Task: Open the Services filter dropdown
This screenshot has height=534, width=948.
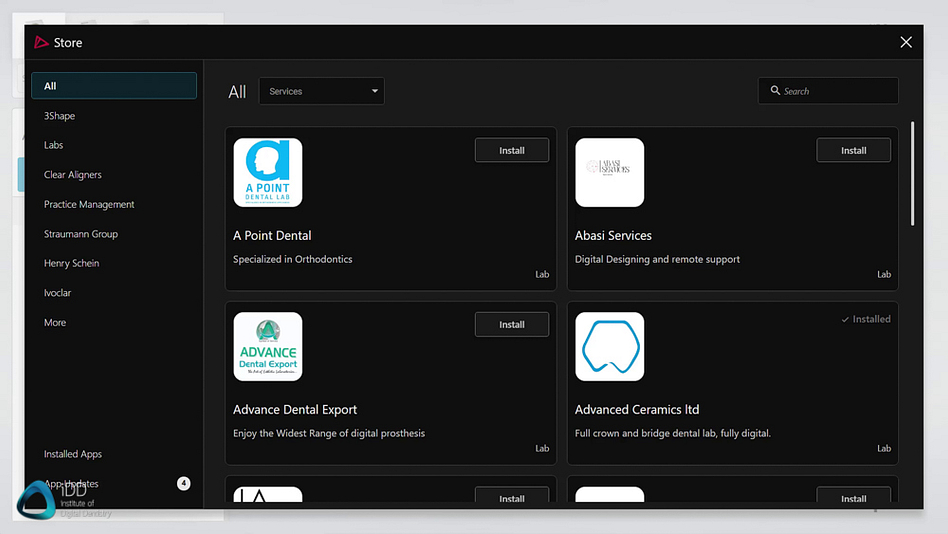Action: pyautogui.click(x=321, y=91)
